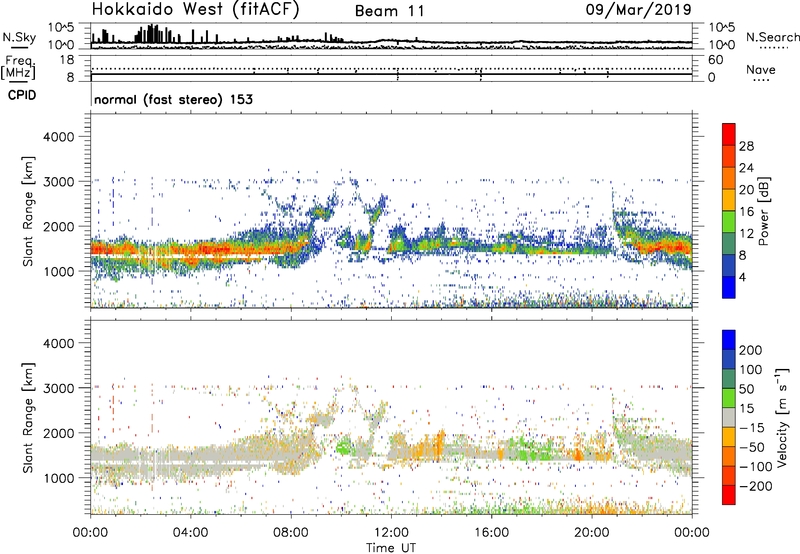Click the '04:00' time axis label
800x554 pixels.
(x=191, y=533)
